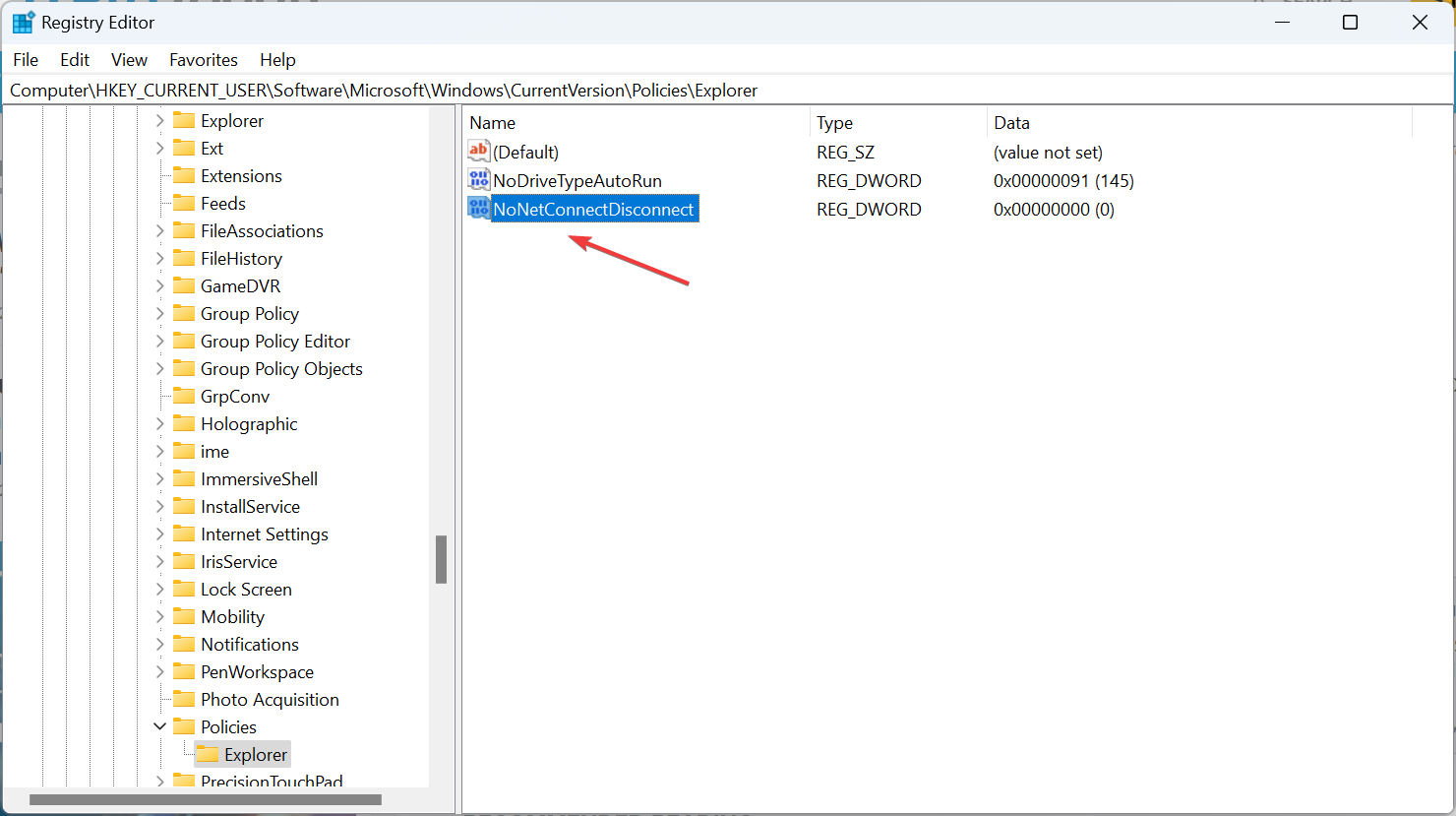
Task: Click the NoDriveTypeAutoRun DWORD value icon
Action: (x=479, y=180)
